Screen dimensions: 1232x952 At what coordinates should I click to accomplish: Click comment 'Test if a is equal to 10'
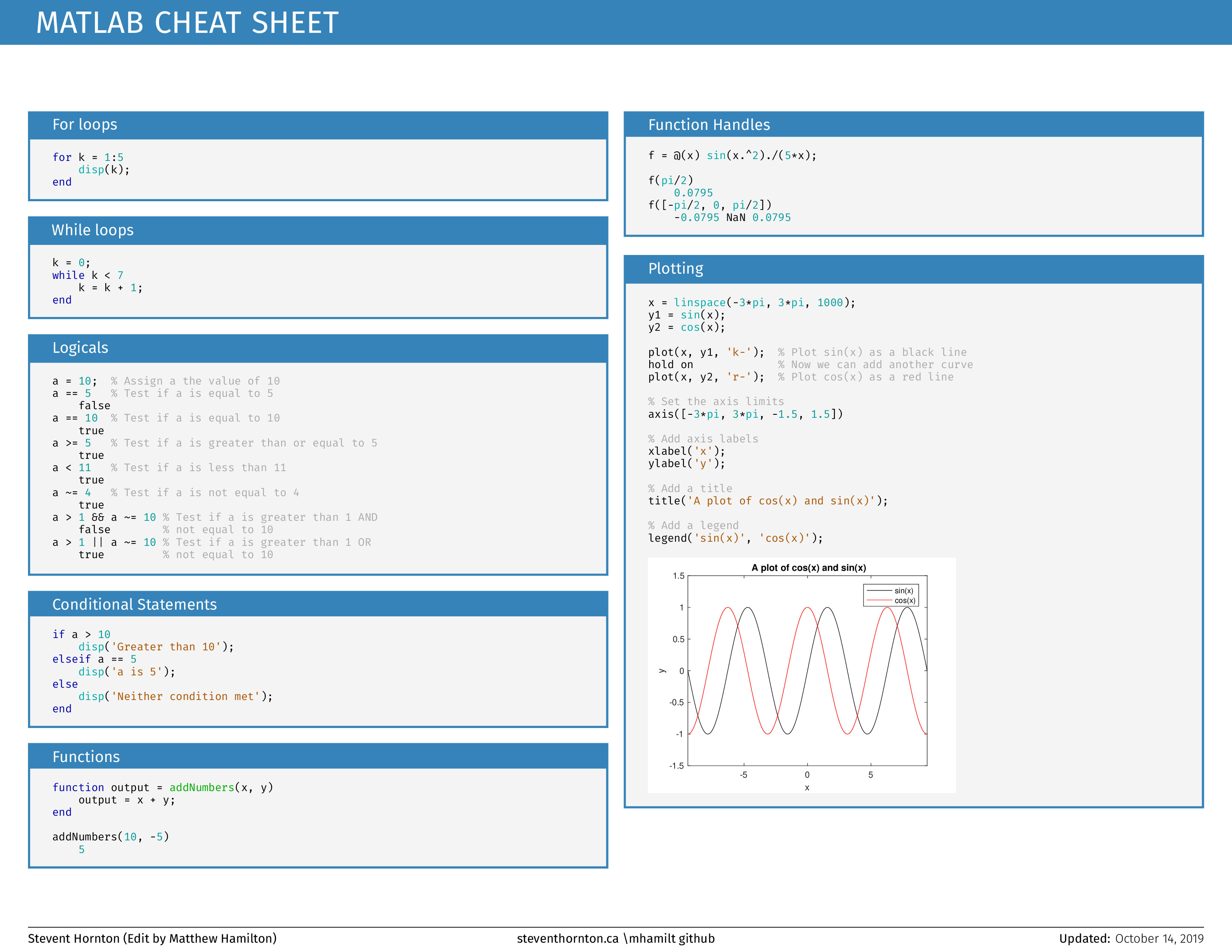pos(195,418)
